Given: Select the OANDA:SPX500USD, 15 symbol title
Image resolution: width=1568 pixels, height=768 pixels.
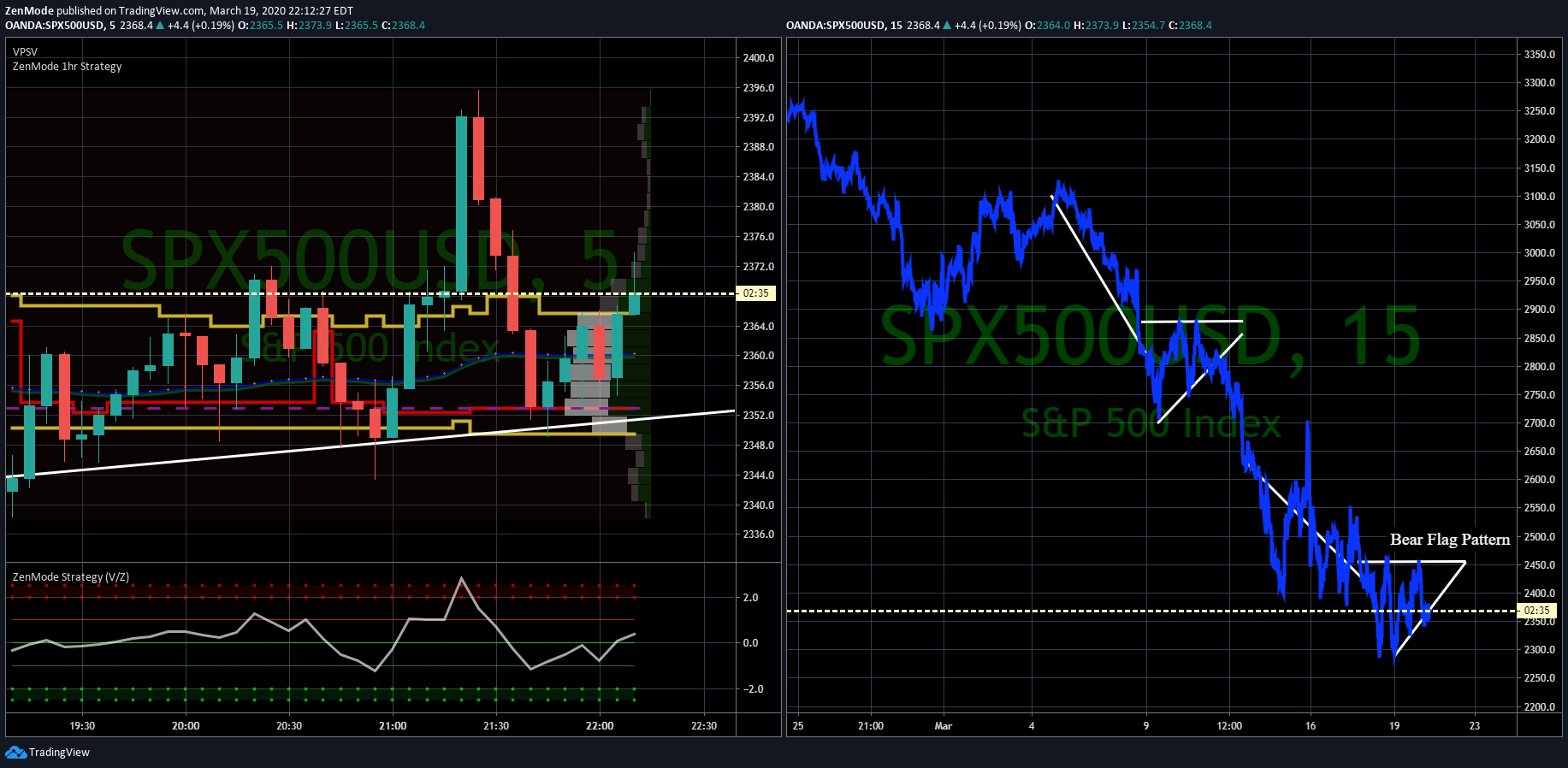Looking at the screenshot, I should click(x=843, y=26).
